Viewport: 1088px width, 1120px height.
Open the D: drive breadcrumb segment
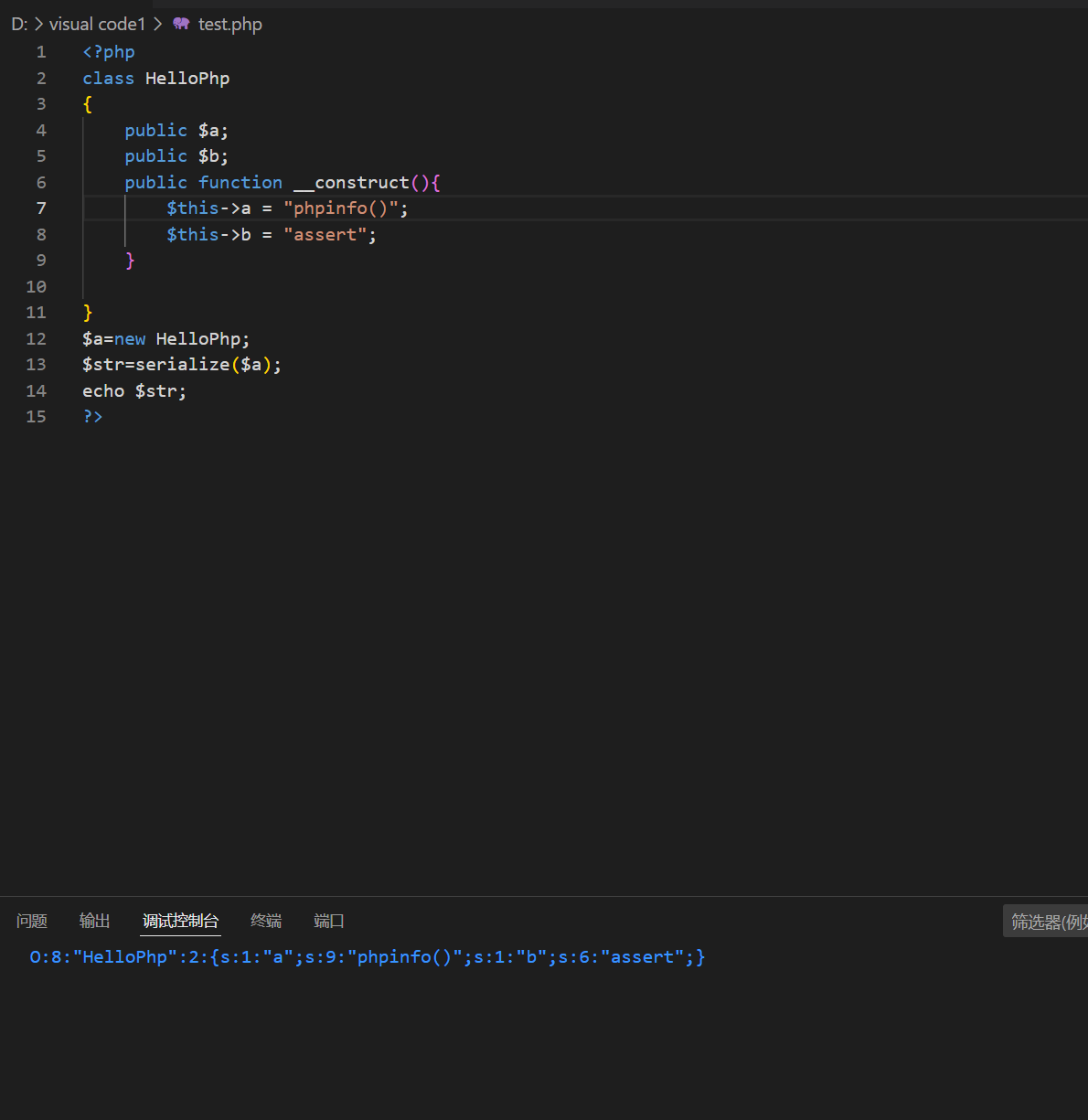(19, 24)
